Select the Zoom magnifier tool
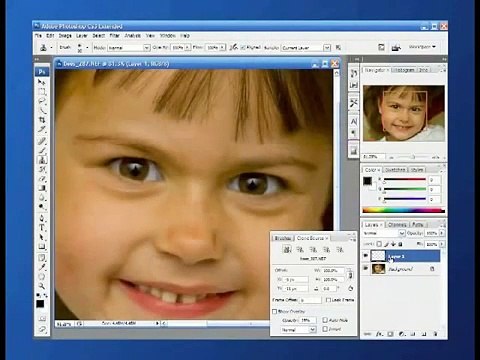Image resolution: width=480 pixels, height=360 pixels. (42, 286)
